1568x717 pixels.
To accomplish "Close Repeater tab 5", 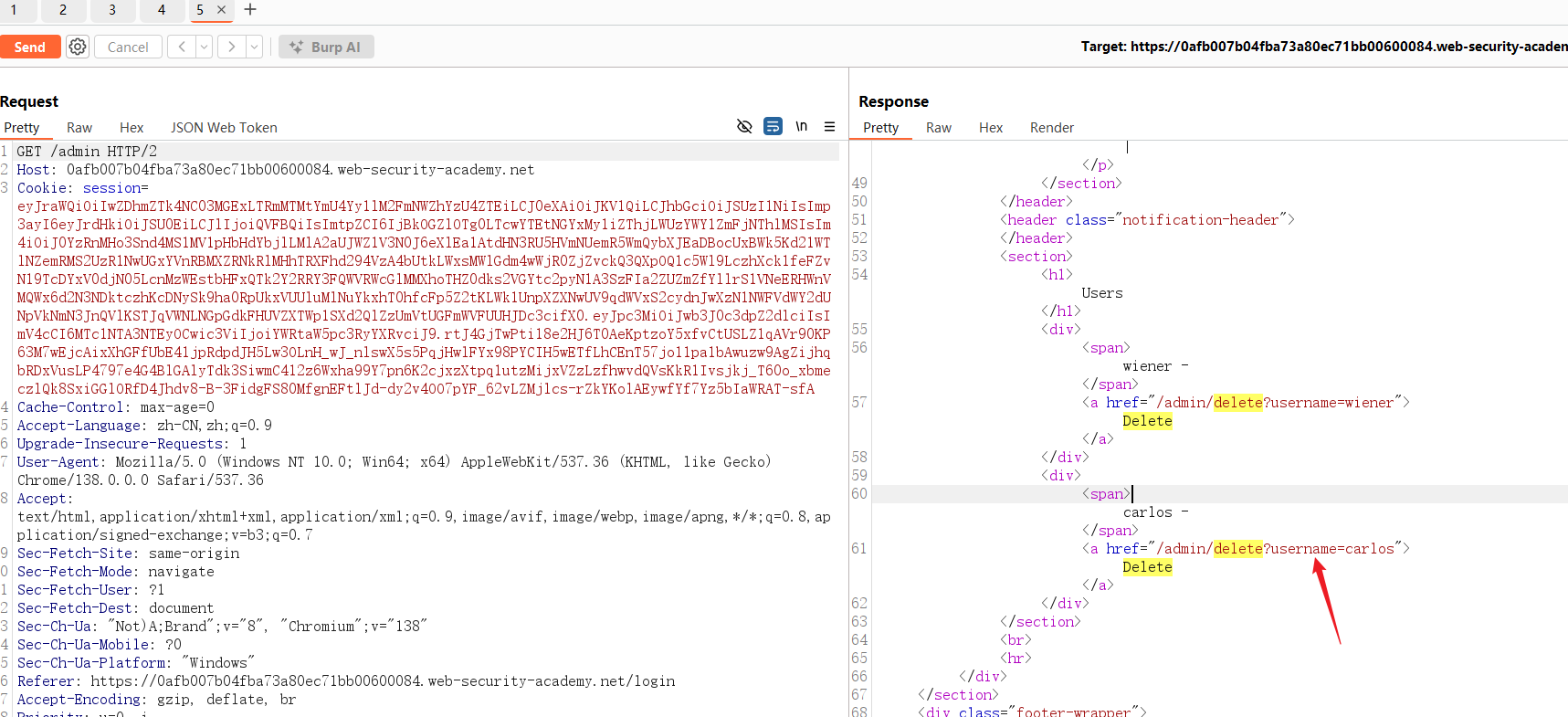I will (x=221, y=9).
